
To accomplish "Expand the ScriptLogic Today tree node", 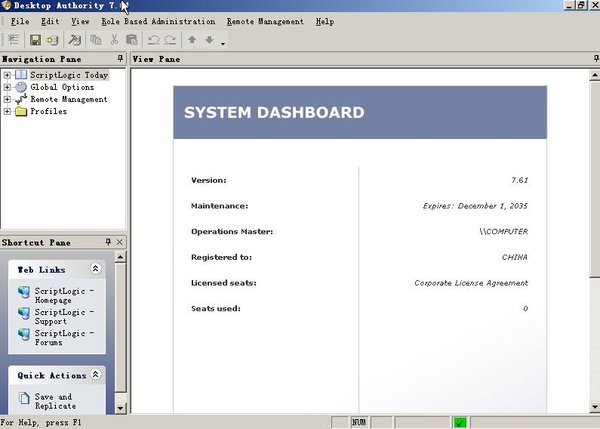I will tap(7, 75).
